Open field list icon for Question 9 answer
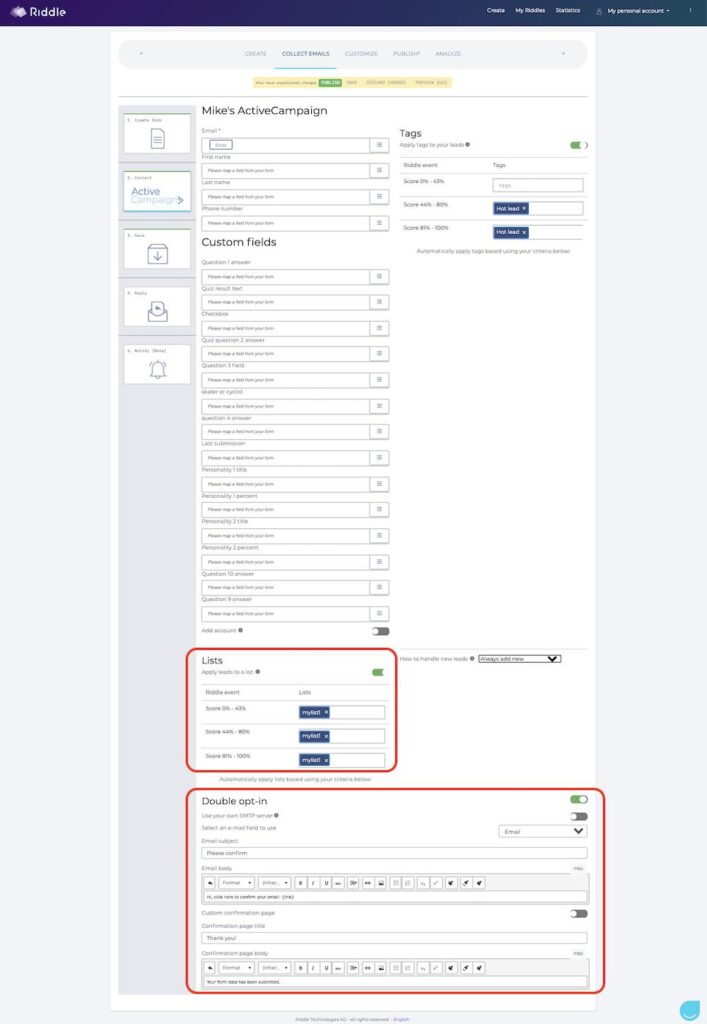The image size is (707, 1024). pyautogui.click(x=379, y=614)
